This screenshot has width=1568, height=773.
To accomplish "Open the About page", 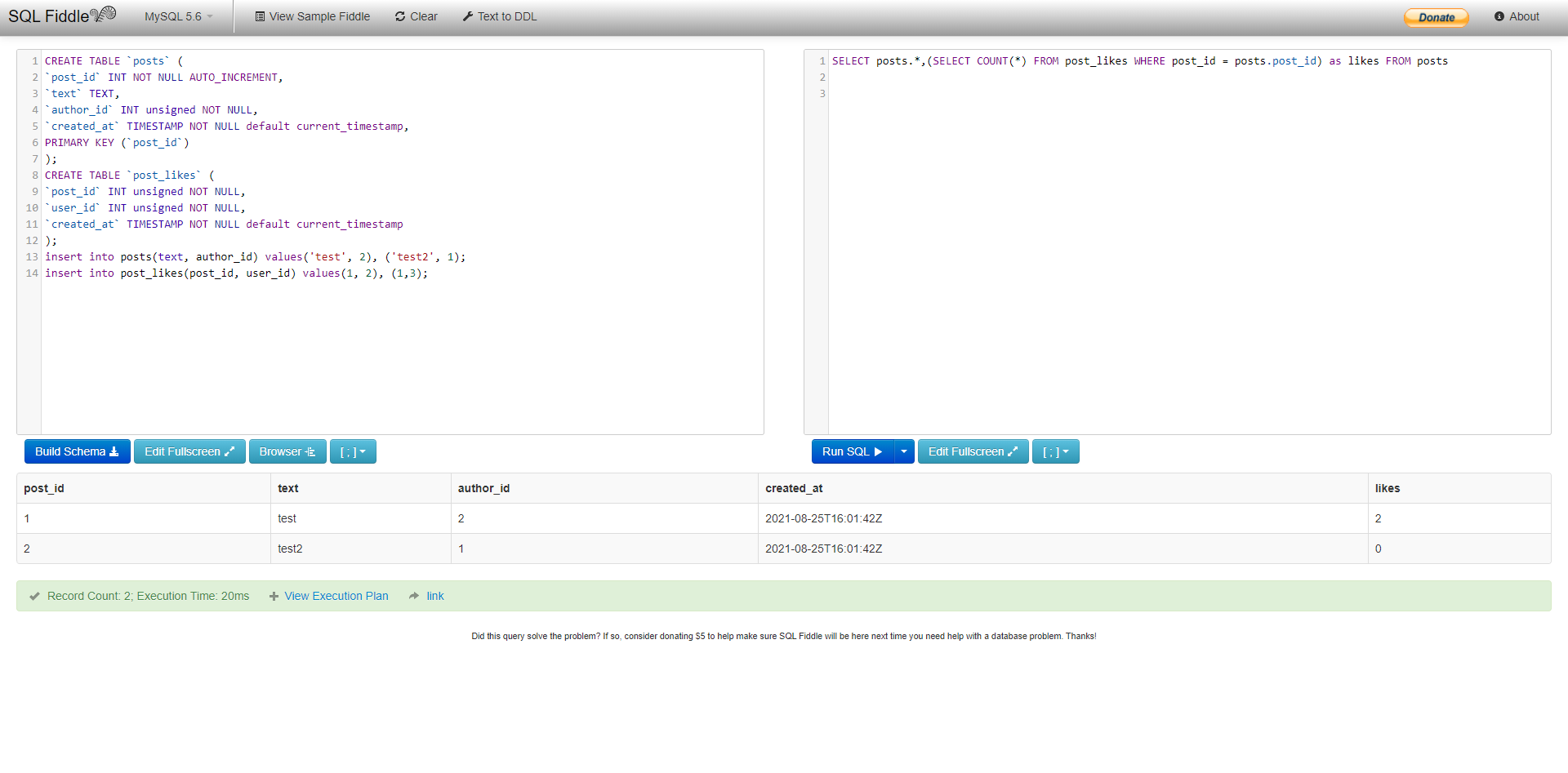I will tap(1517, 16).
